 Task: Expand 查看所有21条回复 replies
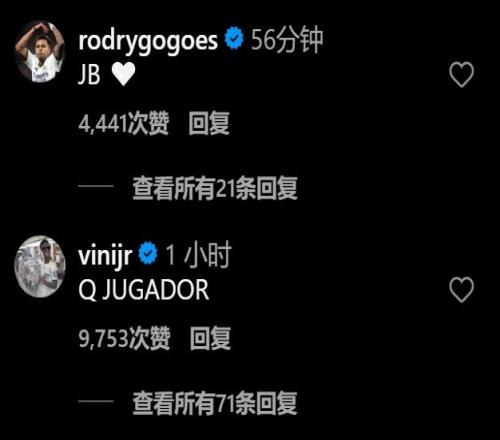pos(215,188)
